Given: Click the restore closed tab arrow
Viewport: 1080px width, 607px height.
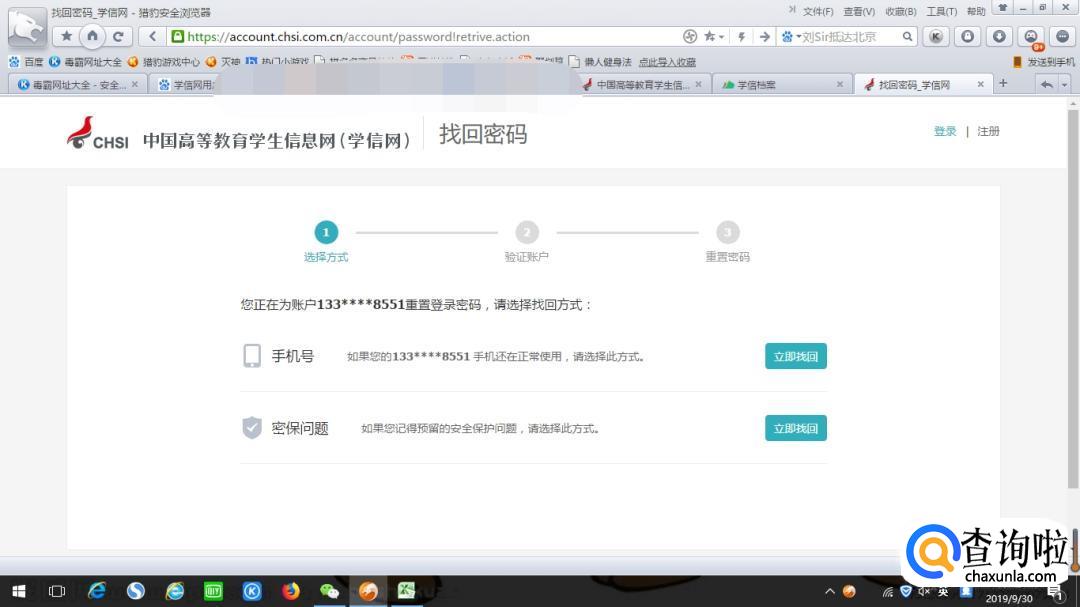Looking at the screenshot, I should (x=1046, y=84).
